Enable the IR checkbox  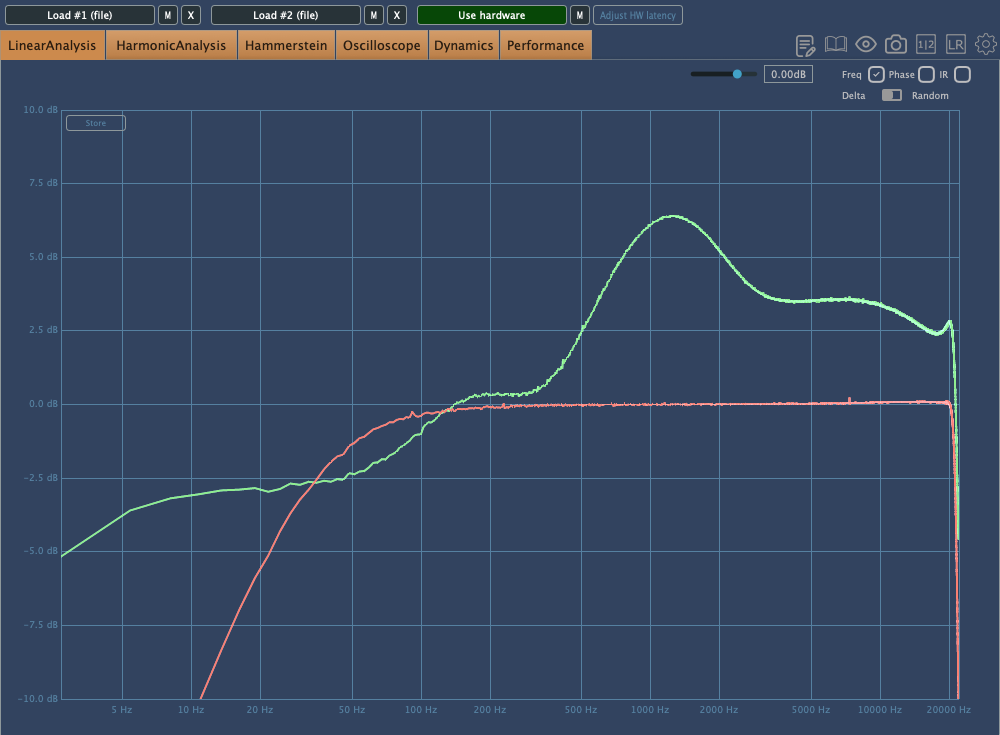[x=962, y=75]
